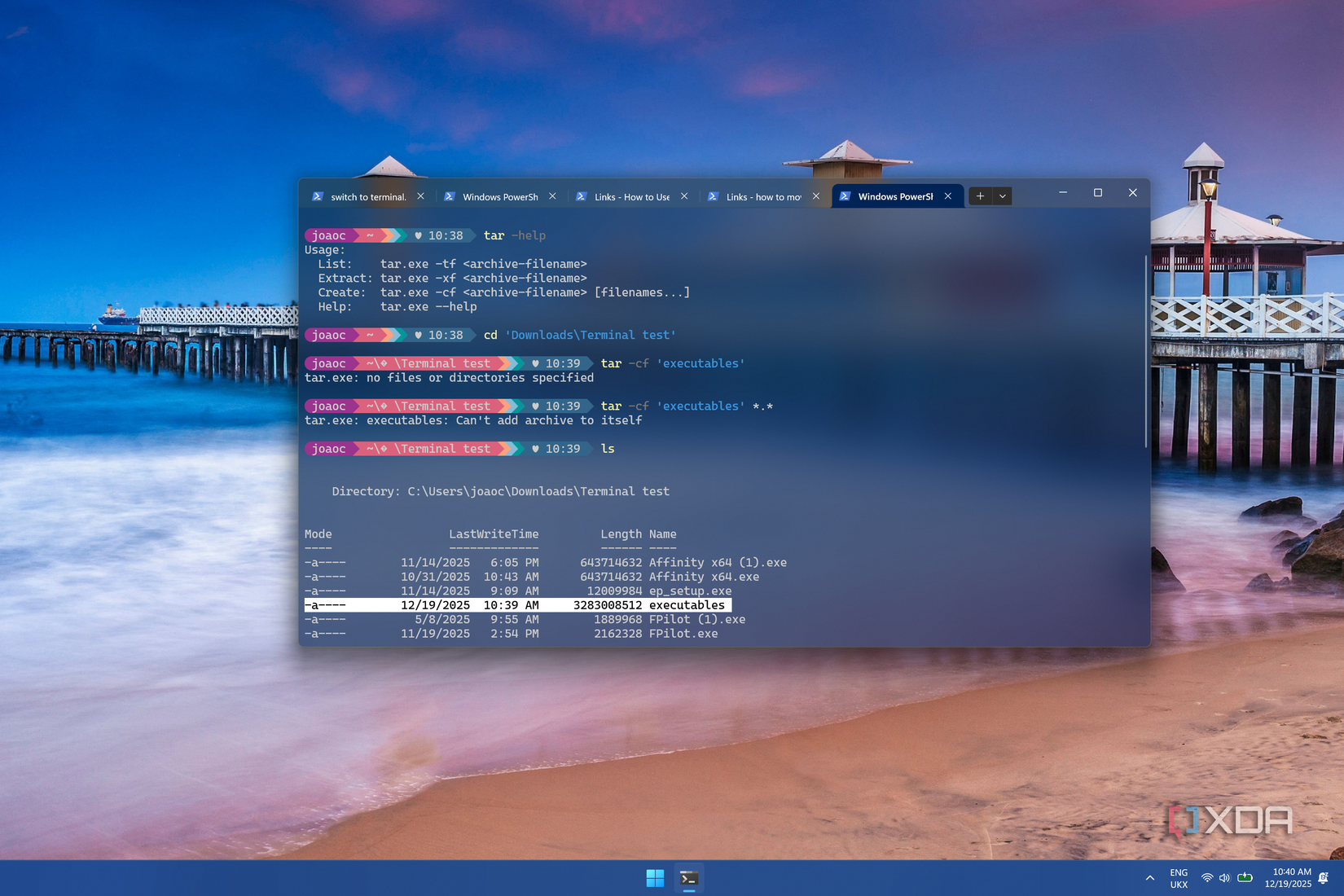Open the ENG UKX language switcher

1179,878
